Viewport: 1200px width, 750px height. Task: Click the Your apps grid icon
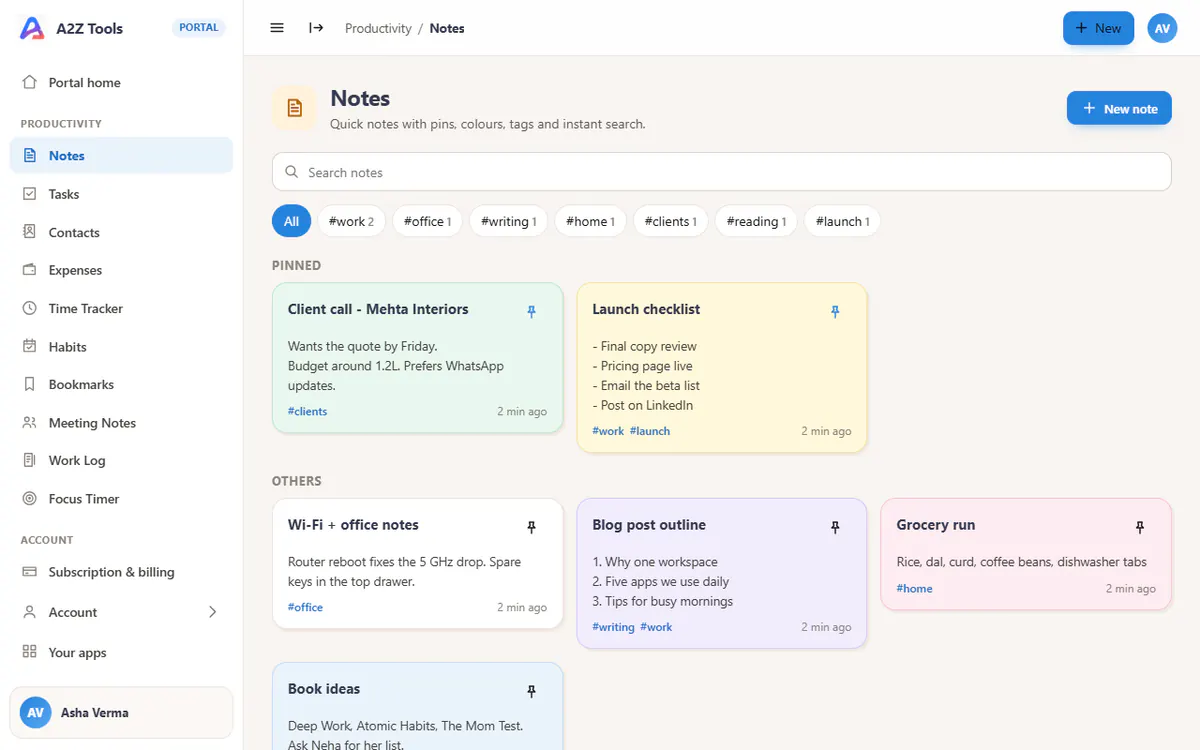(29, 652)
